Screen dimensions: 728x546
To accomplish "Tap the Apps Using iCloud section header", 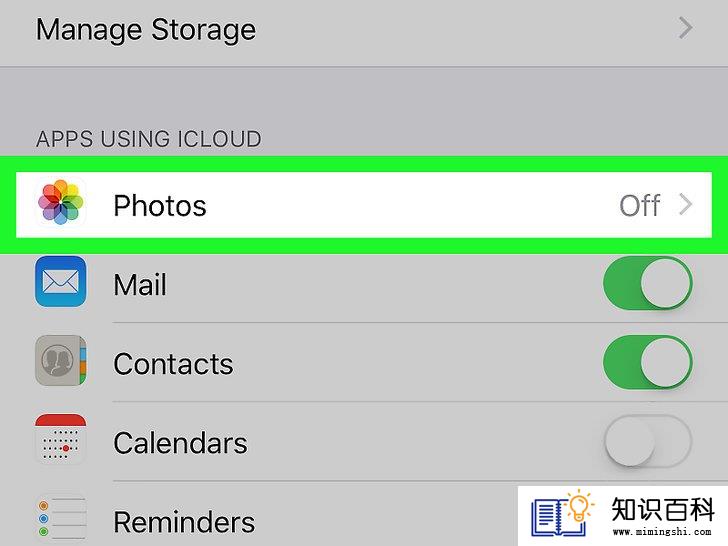I will (149, 139).
